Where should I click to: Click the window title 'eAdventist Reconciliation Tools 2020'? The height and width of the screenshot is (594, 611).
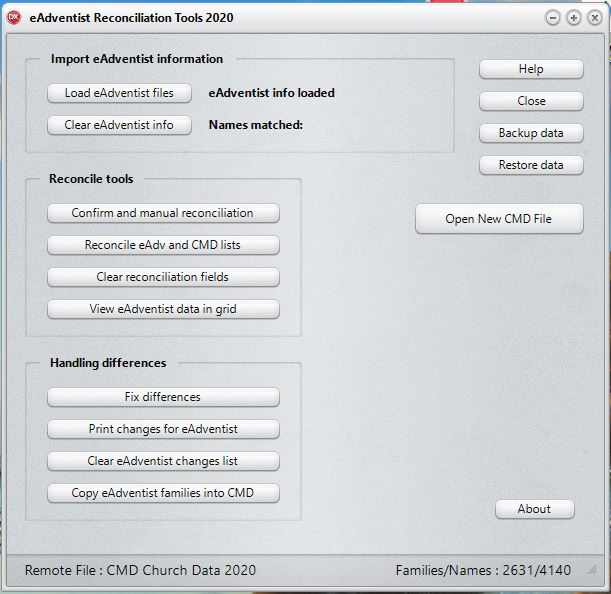131,18
